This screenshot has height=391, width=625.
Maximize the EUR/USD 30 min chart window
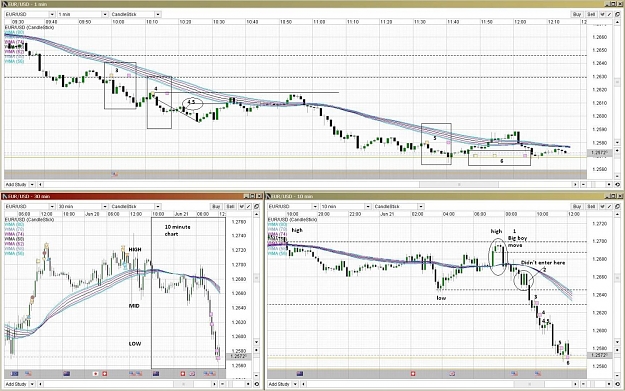(253, 196)
